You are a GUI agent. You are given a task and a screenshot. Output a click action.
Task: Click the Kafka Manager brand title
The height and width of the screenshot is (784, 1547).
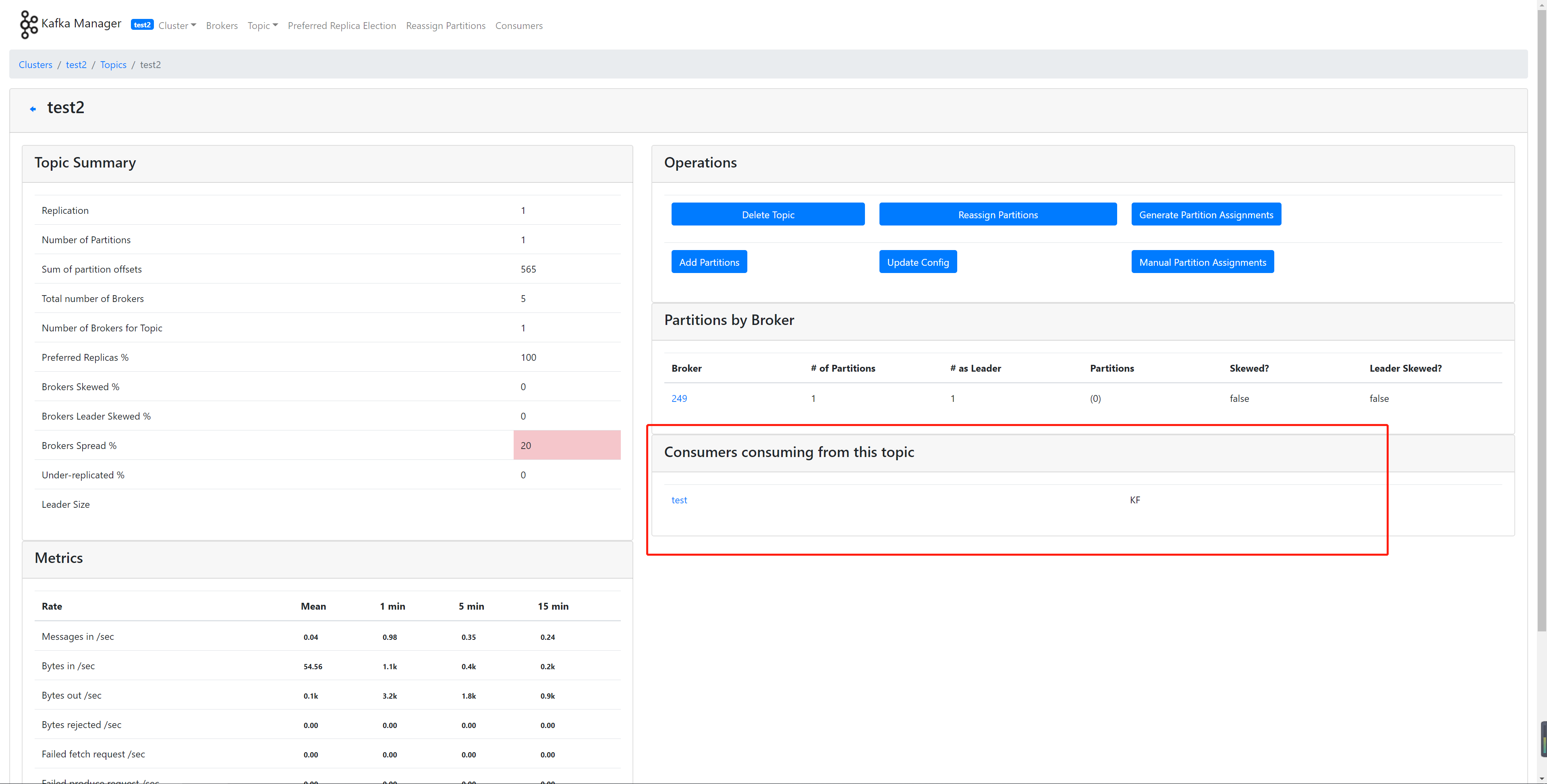click(x=81, y=23)
